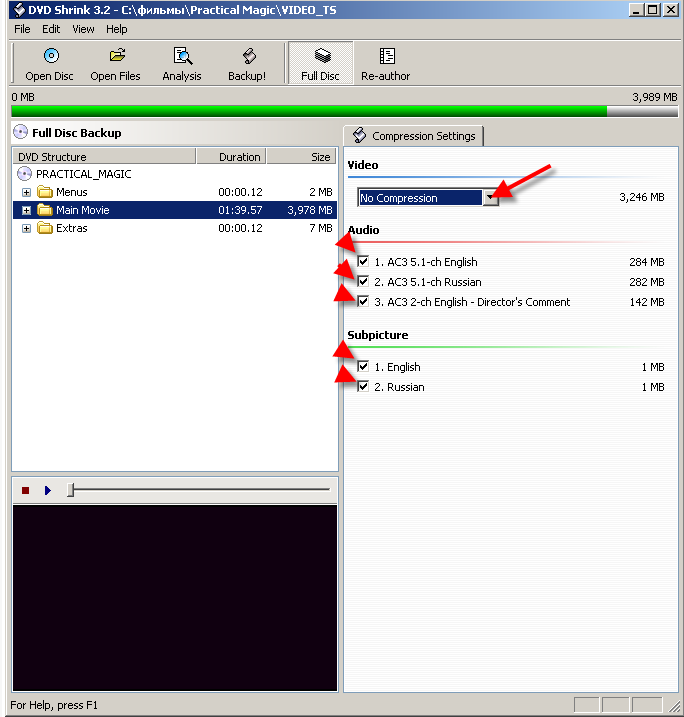Image resolution: width=684 pixels, height=717 pixels.
Task: Play the video preview
Action: pyautogui.click(x=48, y=490)
